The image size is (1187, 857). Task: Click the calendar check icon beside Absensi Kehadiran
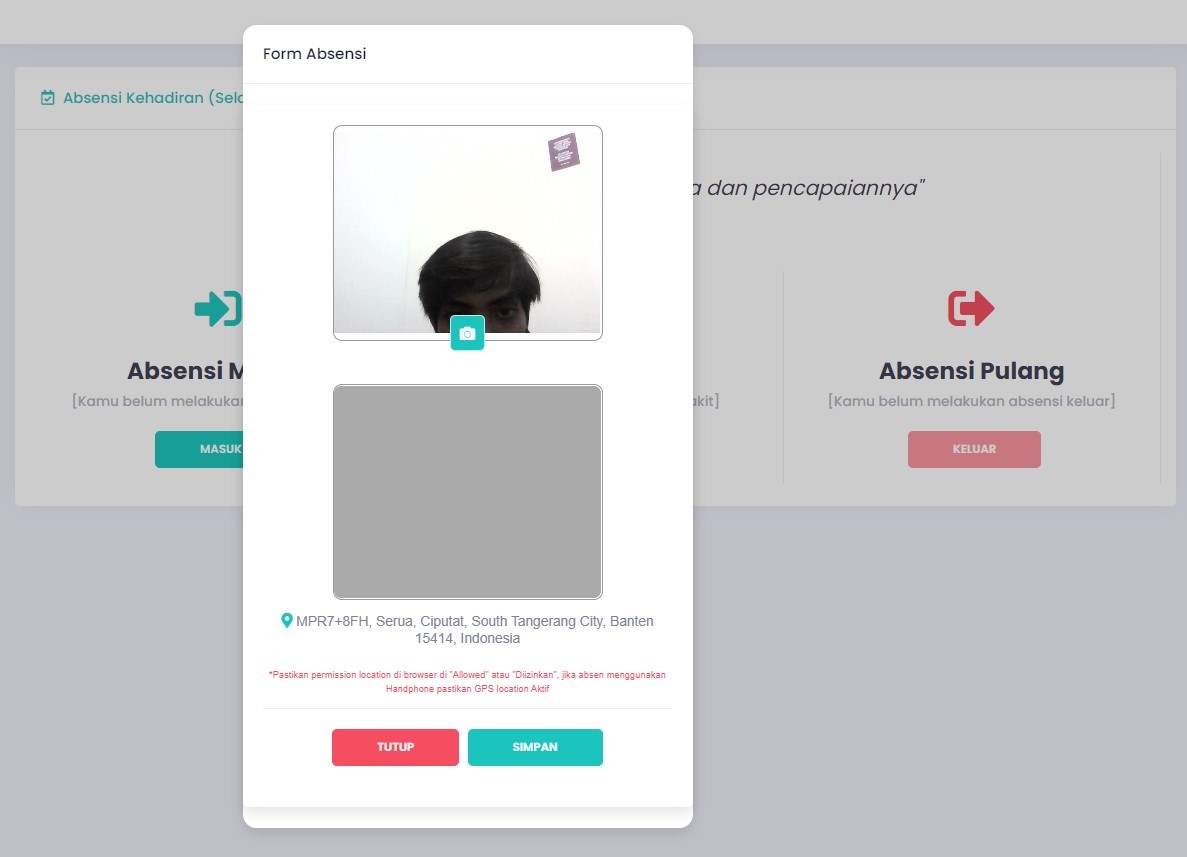pyautogui.click(x=48, y=98)
